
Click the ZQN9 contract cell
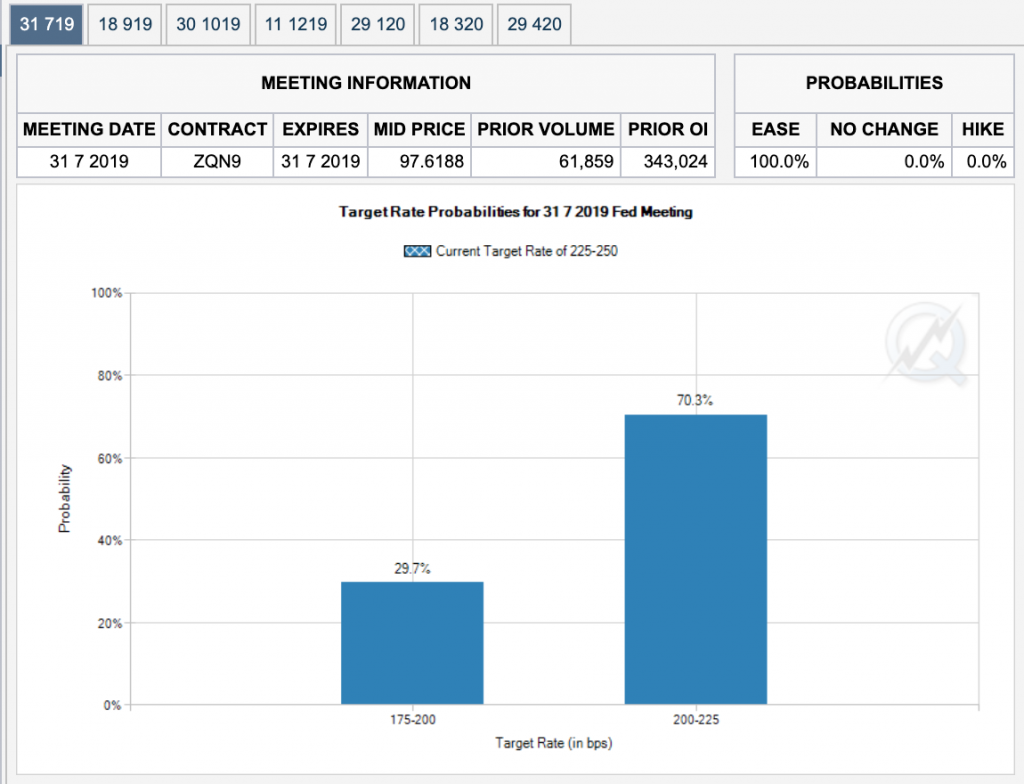coord(217,161)
